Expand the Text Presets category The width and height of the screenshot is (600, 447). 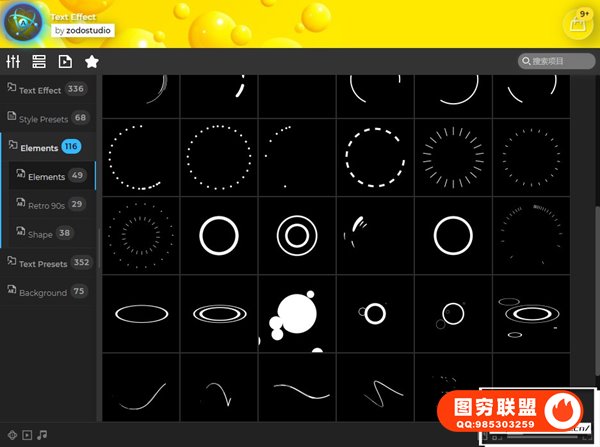(x=48, y=263)
